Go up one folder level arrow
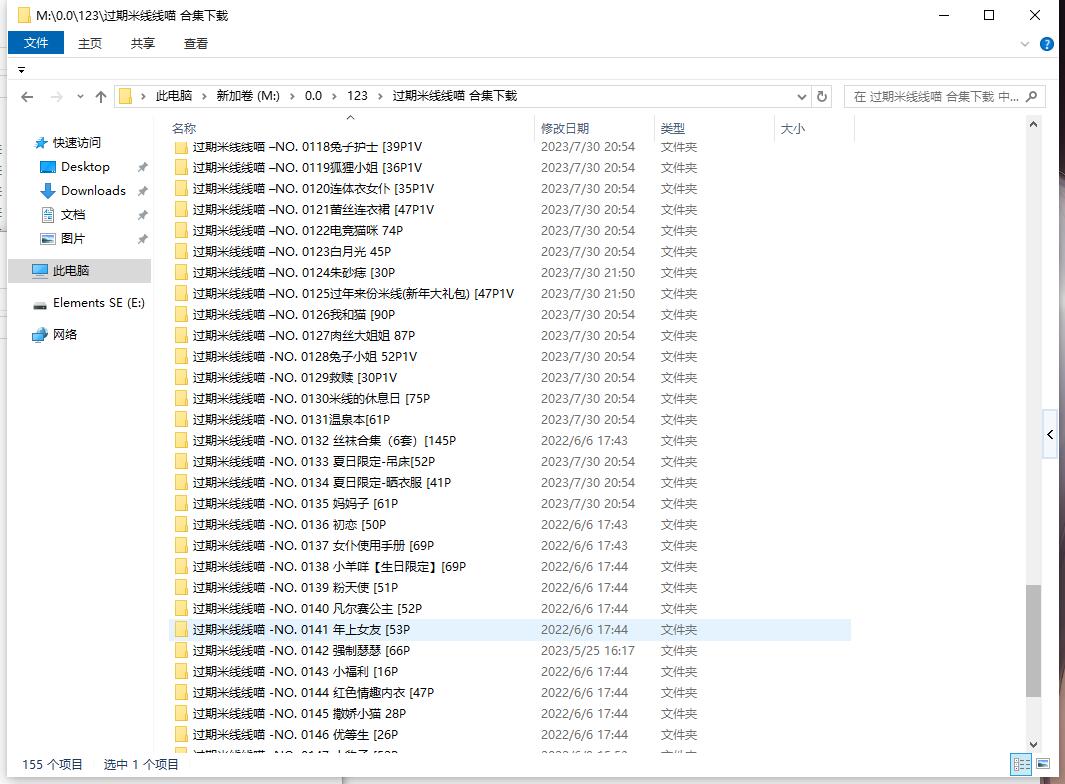Screen dimensions: 1065x784 coord(101,96)
